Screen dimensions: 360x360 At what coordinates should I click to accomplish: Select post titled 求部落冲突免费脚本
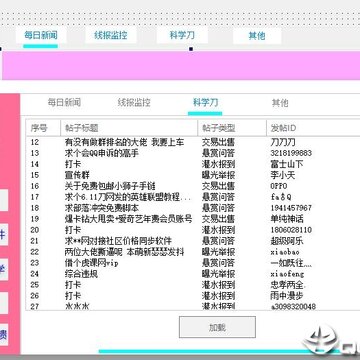[102, 208]
